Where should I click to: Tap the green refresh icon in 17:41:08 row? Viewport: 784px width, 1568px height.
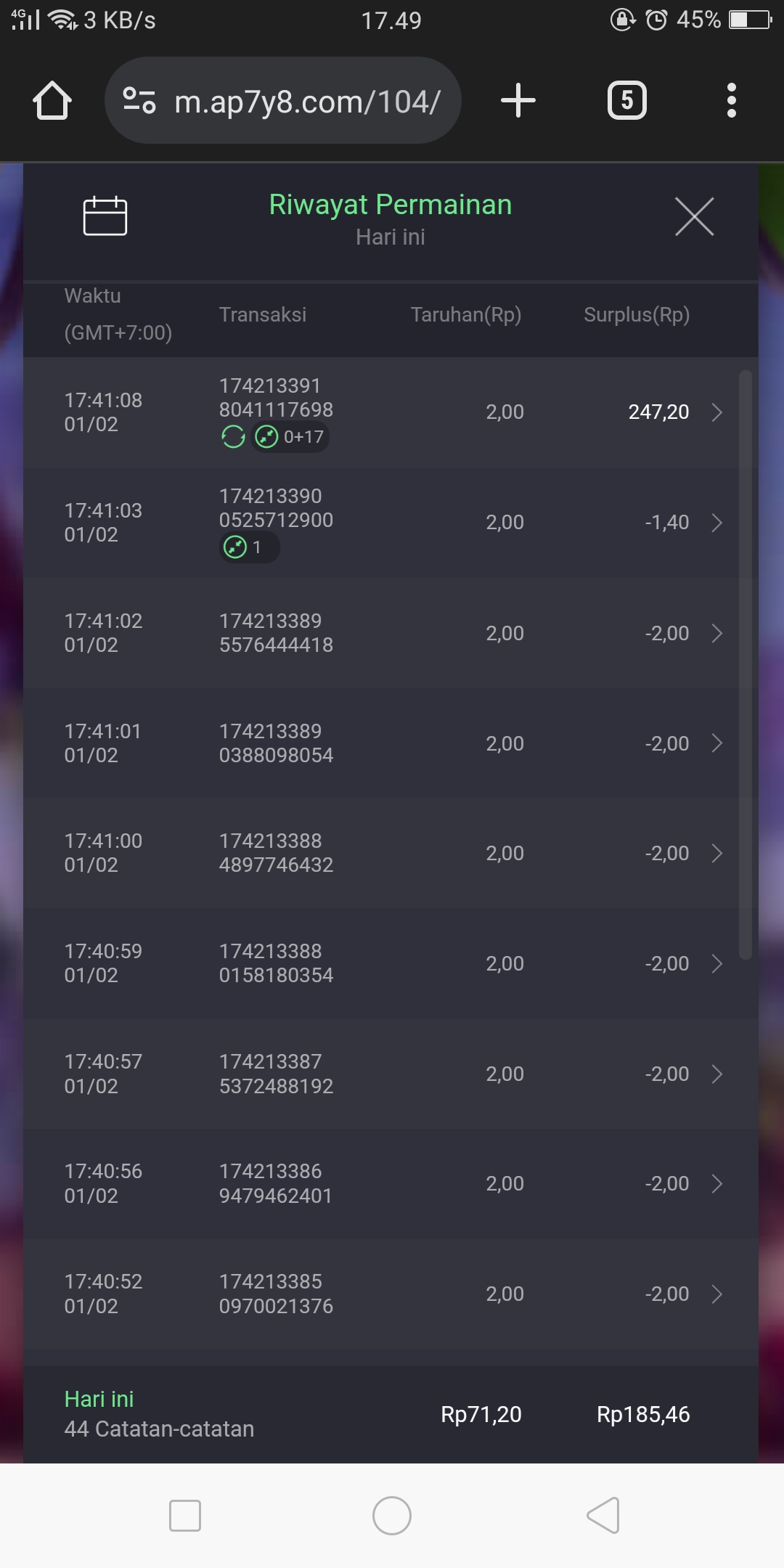click(233, 437)
